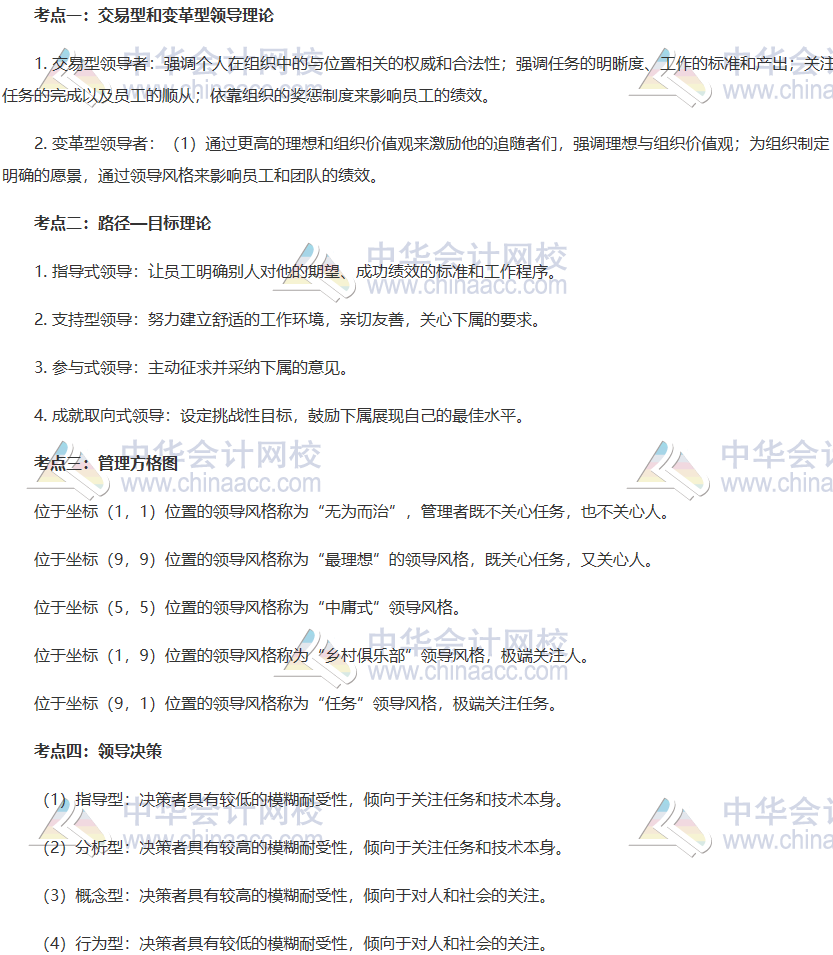This screenshot has width=833, height=955.
Task: Click the paragraph starting 1. 交易型领导者
Action: tap(416, 79)
